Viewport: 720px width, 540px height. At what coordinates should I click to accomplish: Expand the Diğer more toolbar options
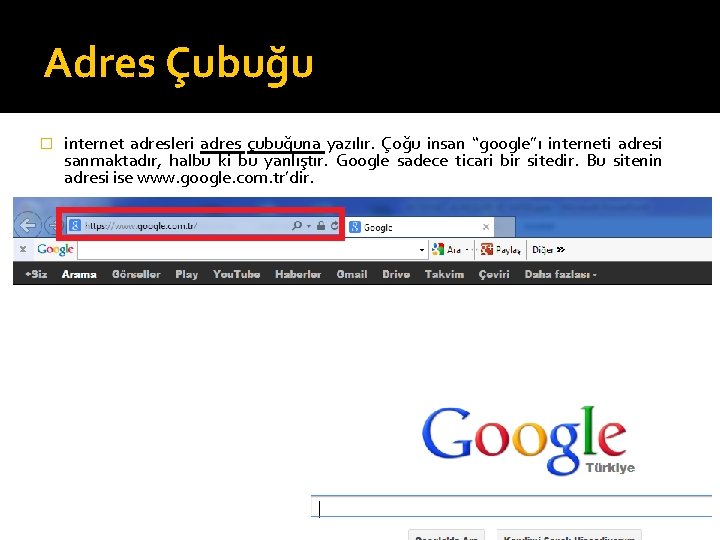click(548, 250)
